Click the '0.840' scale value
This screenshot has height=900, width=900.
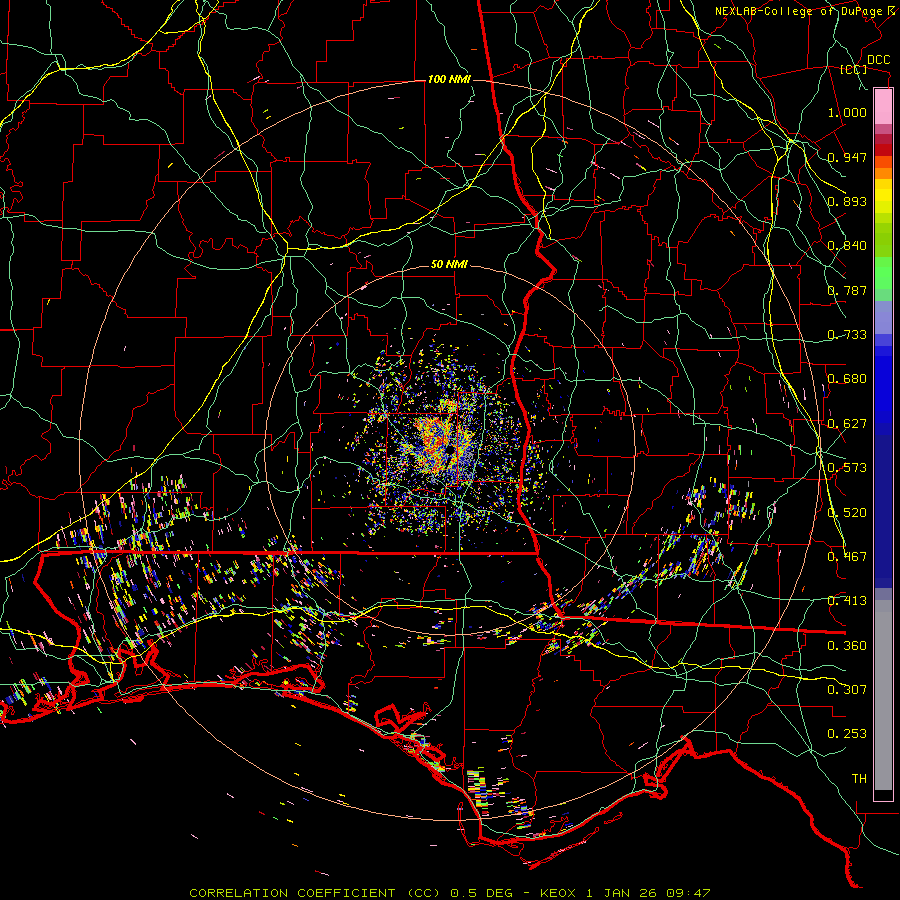847,246
